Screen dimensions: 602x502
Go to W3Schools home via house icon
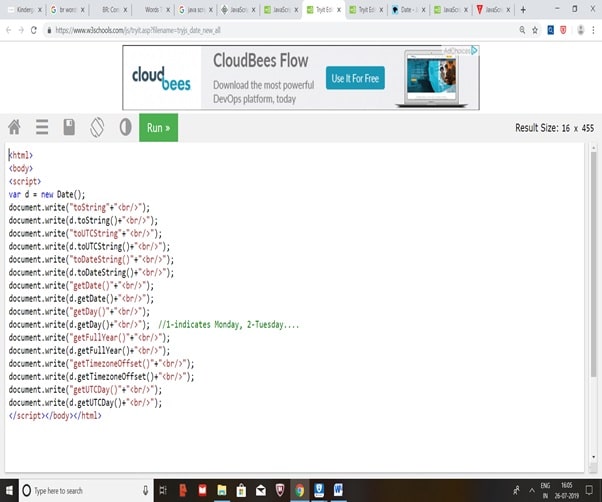pos(14,127)
